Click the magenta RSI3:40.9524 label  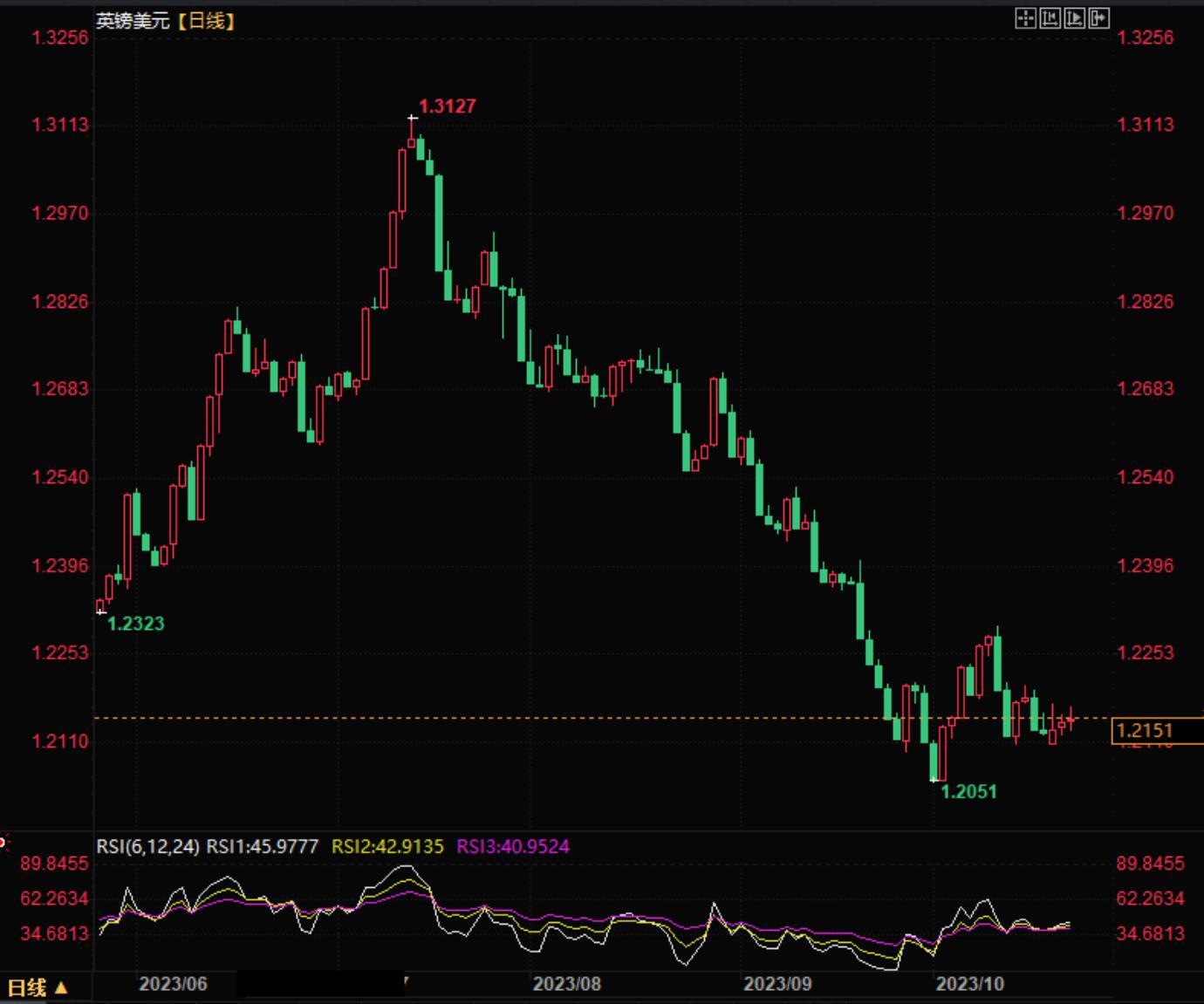pyautogui.click(x=513, y=846)
